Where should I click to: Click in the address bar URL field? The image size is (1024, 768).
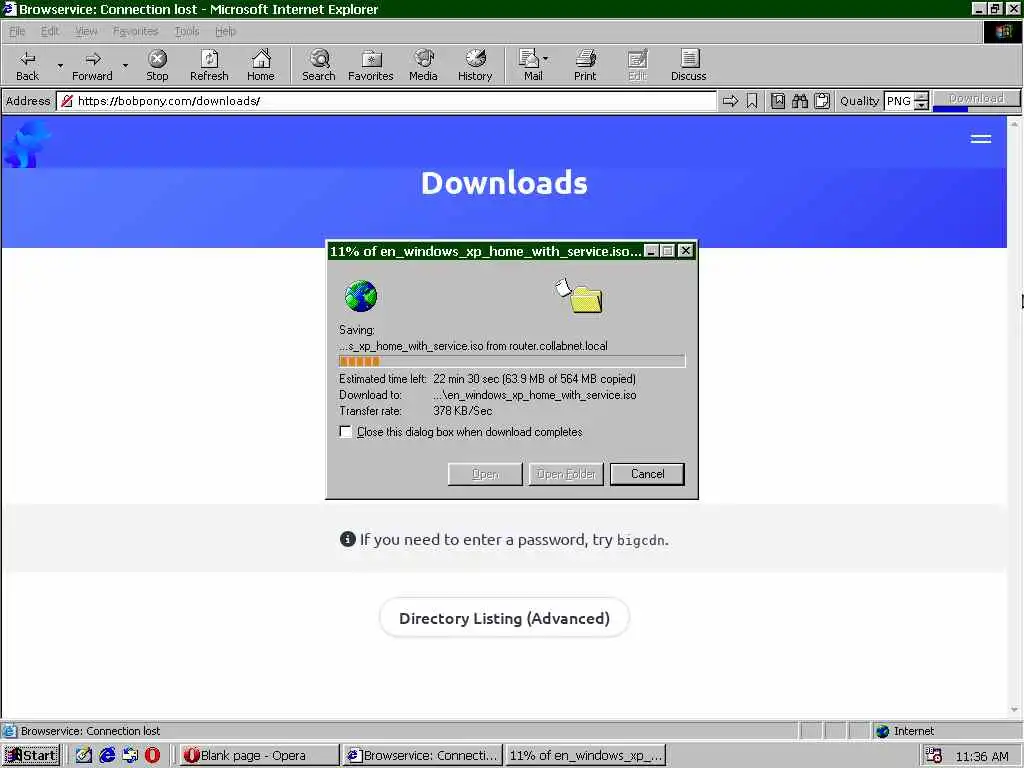click(x=387, y=101)
